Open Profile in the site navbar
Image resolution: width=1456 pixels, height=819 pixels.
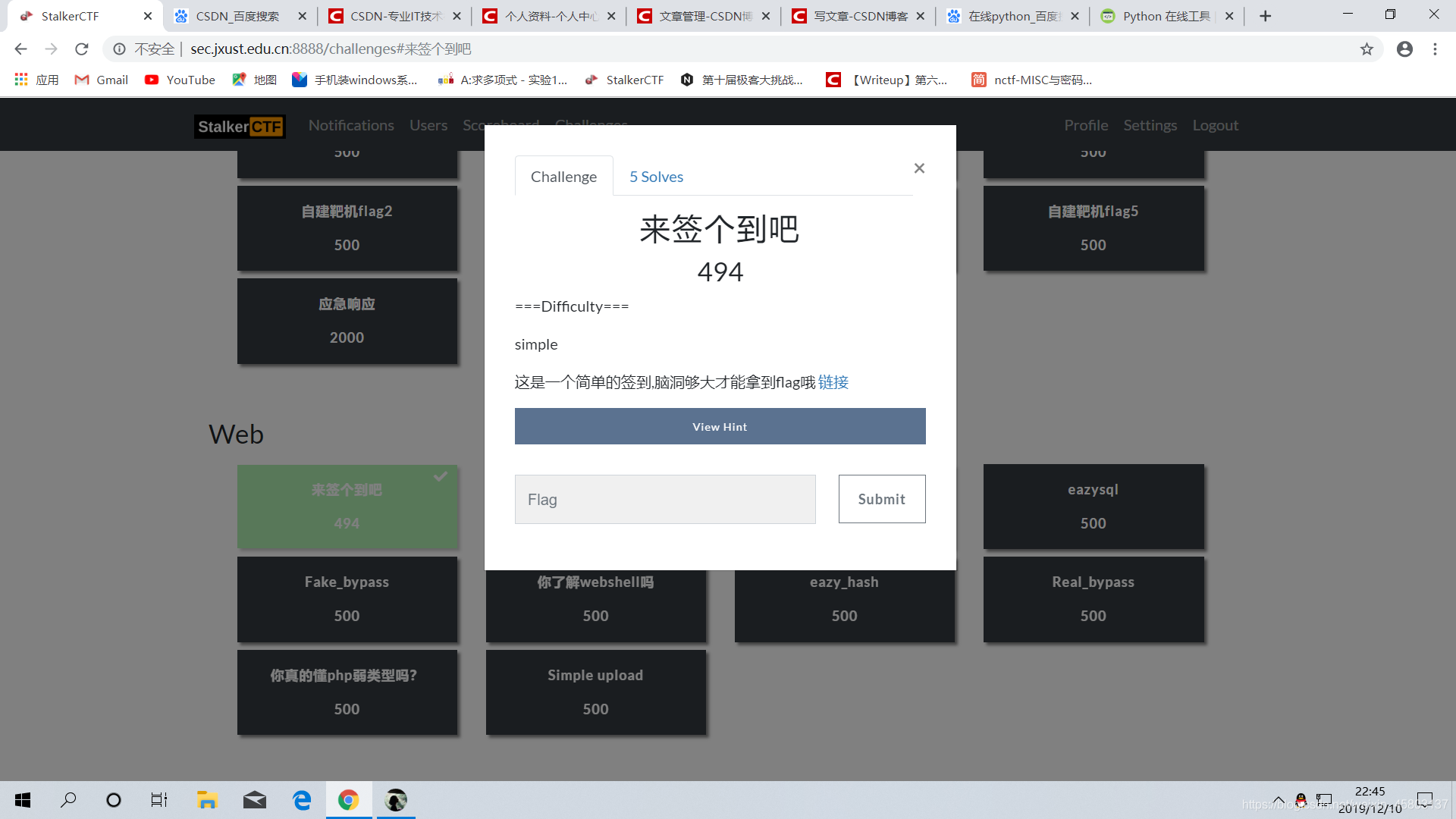(1086, 125)
